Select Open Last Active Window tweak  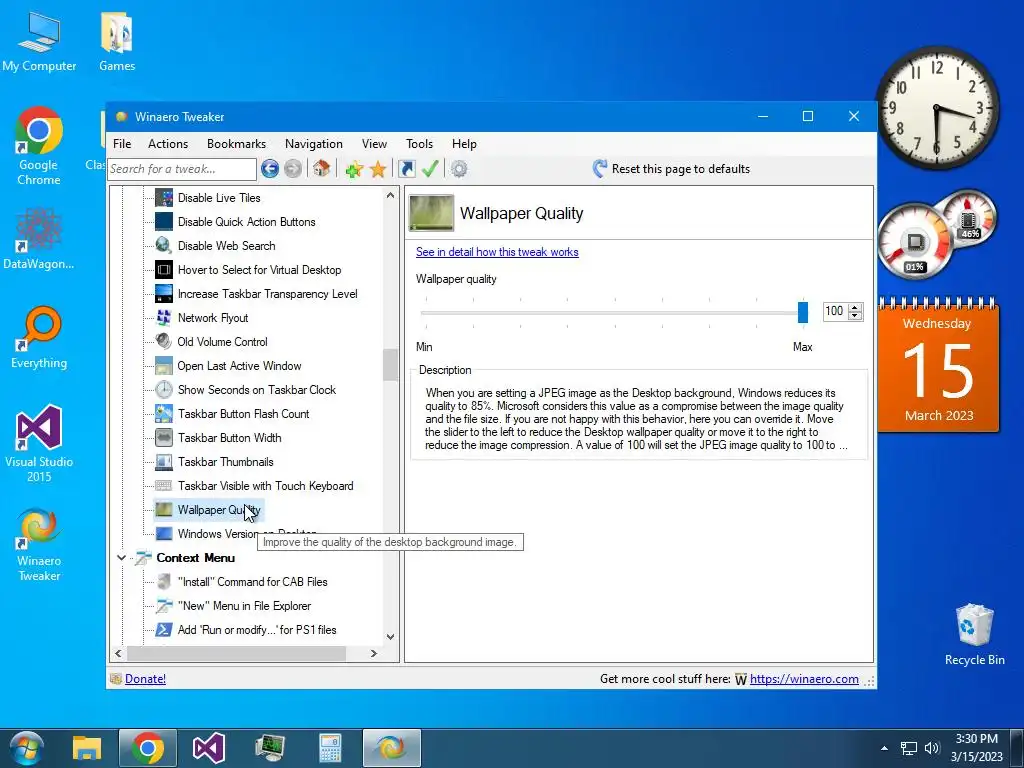(239, 366)
